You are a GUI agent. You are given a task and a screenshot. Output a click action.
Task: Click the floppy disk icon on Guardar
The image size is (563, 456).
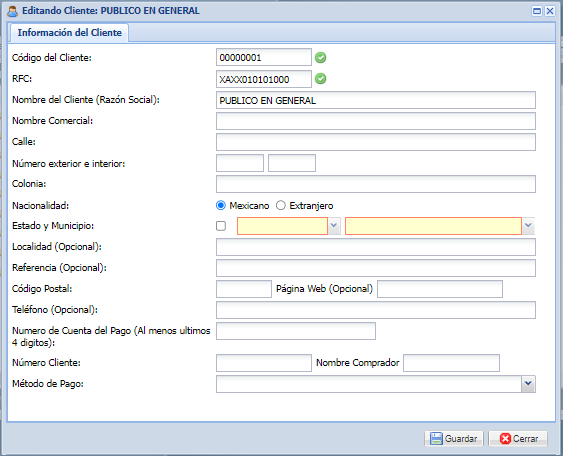(x=436, y=438)
